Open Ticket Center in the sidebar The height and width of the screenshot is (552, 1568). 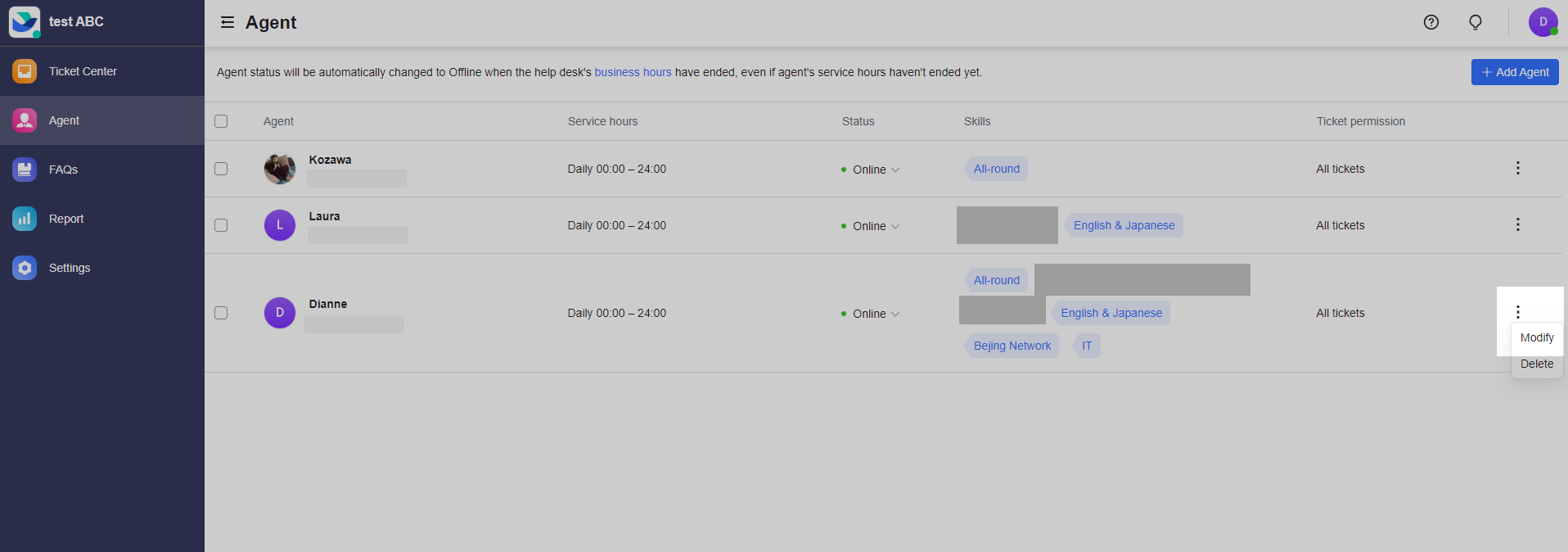point(102,71)
